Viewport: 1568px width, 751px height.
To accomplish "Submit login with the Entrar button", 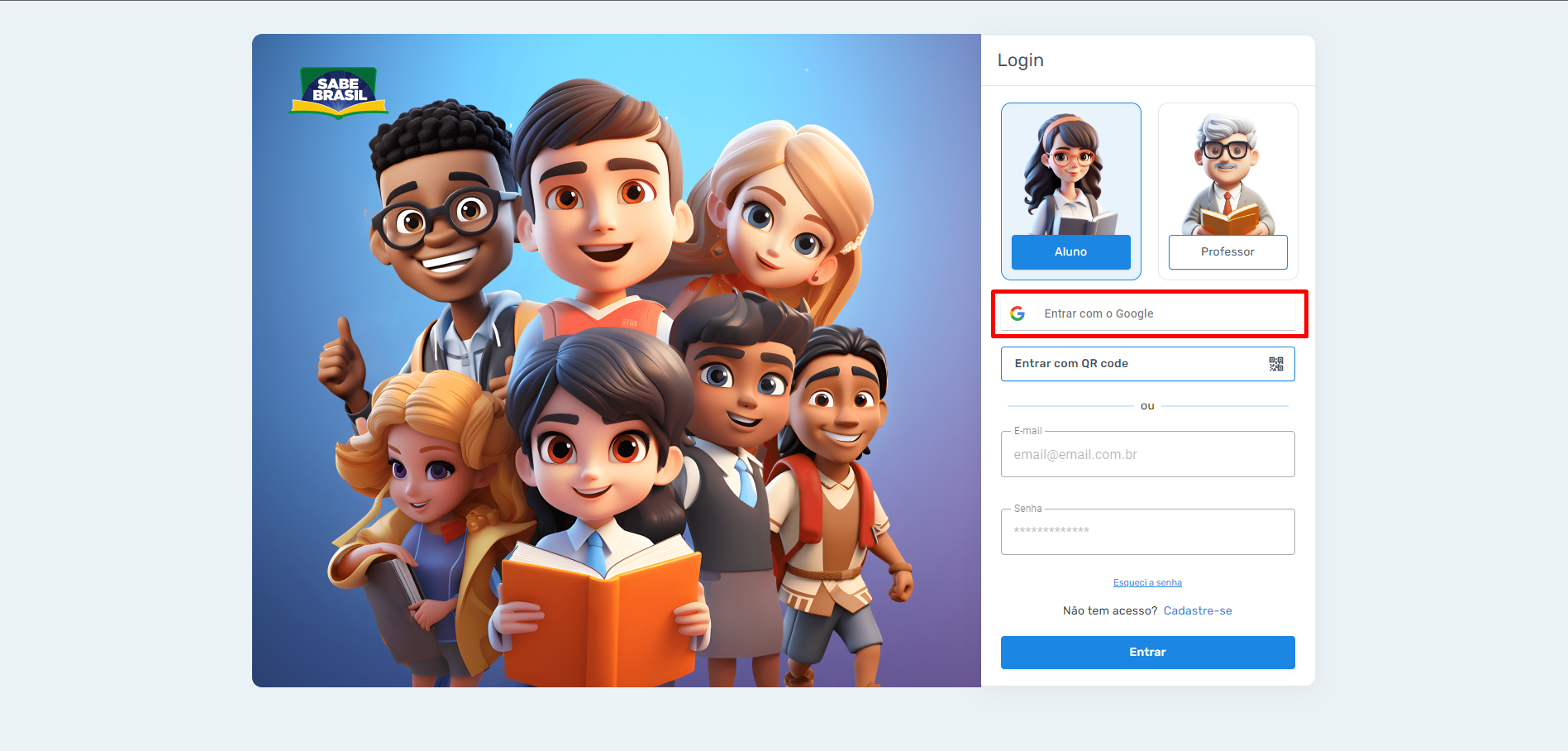I will (1148, 653).
